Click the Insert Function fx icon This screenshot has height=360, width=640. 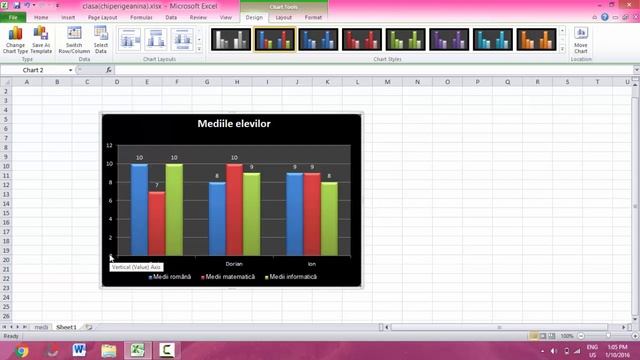(x=109, y=70)
